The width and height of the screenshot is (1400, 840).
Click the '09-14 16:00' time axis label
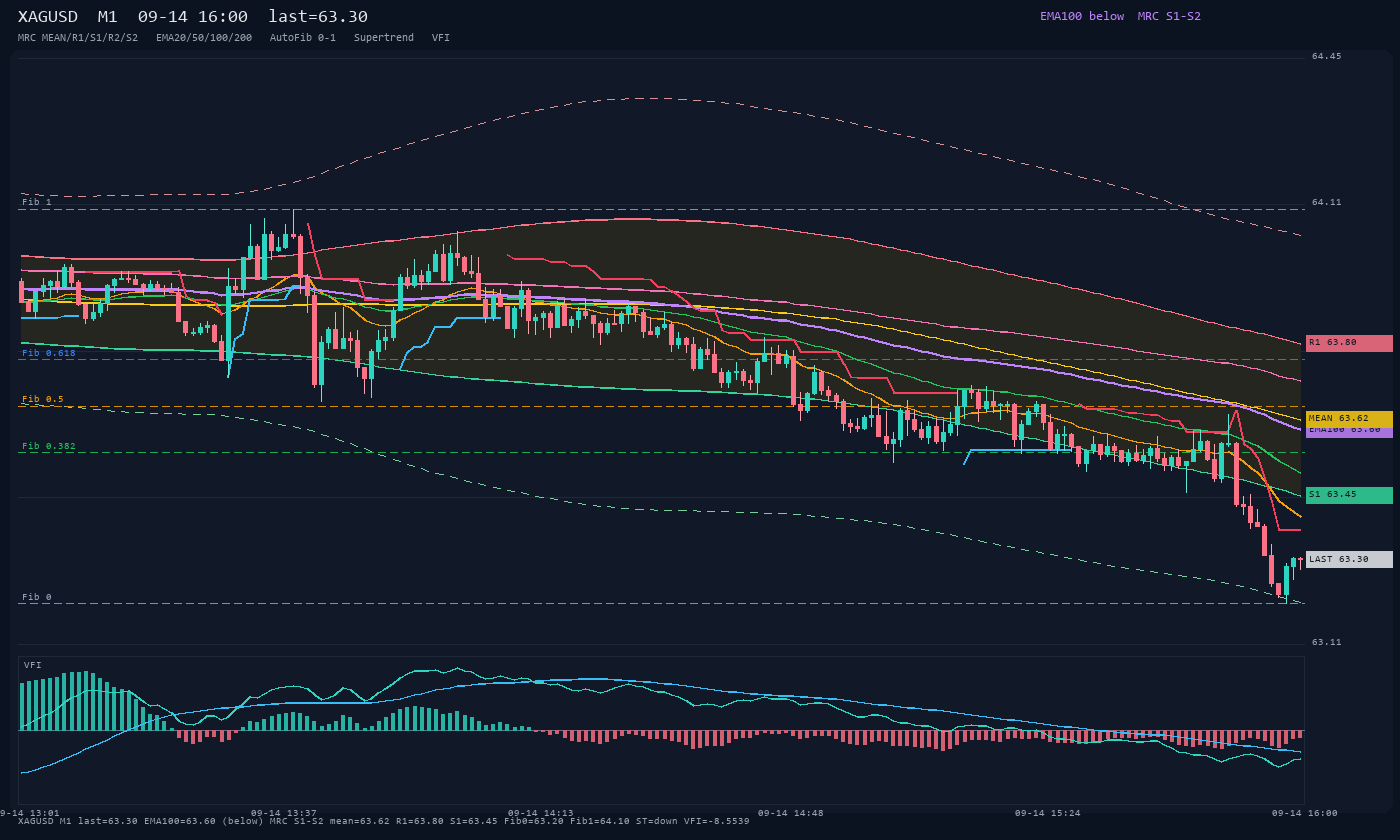tap(1305, 813)
